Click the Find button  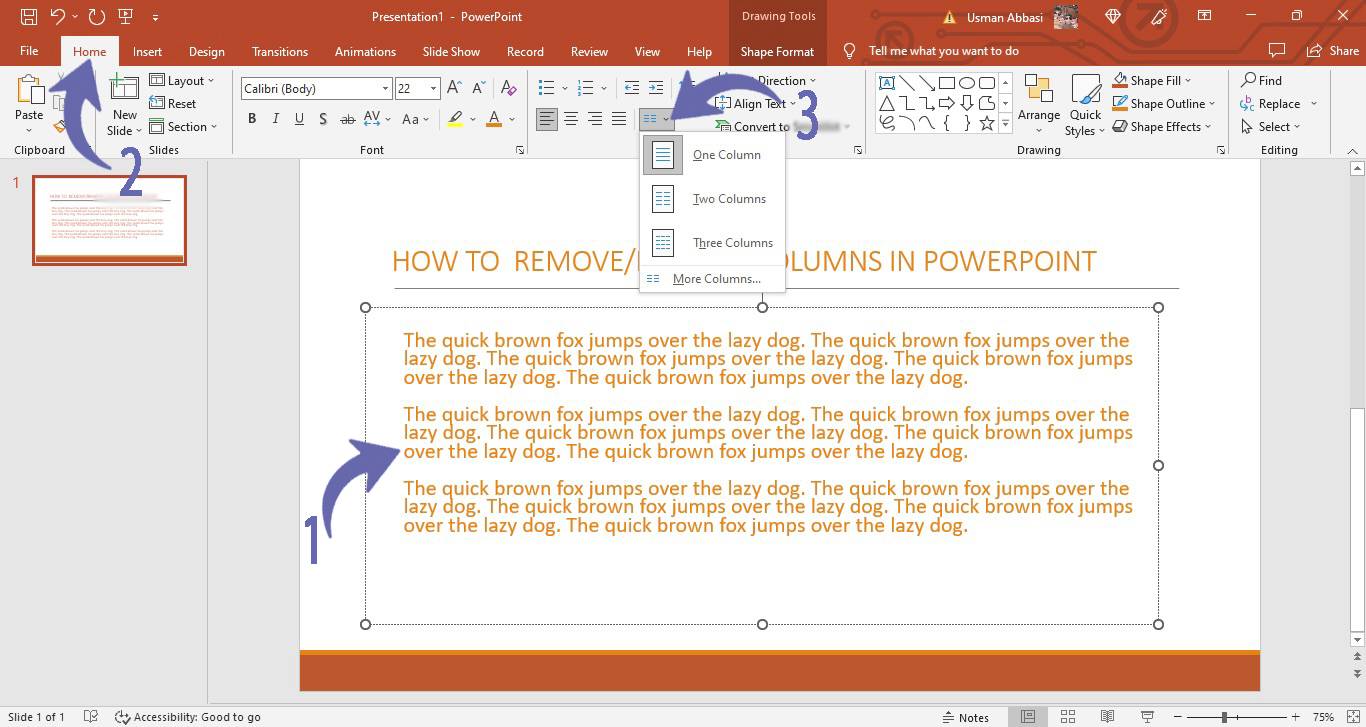(x=1261, y=80)
